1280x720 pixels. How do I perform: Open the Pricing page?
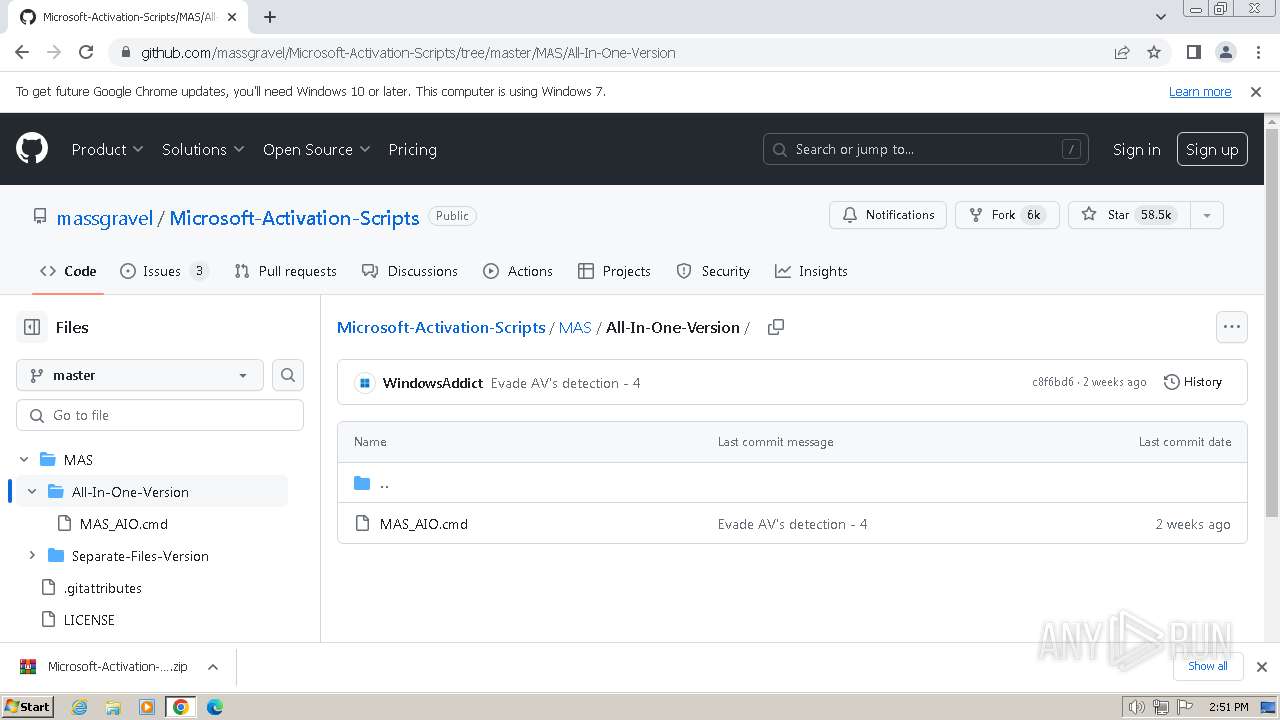412,149
